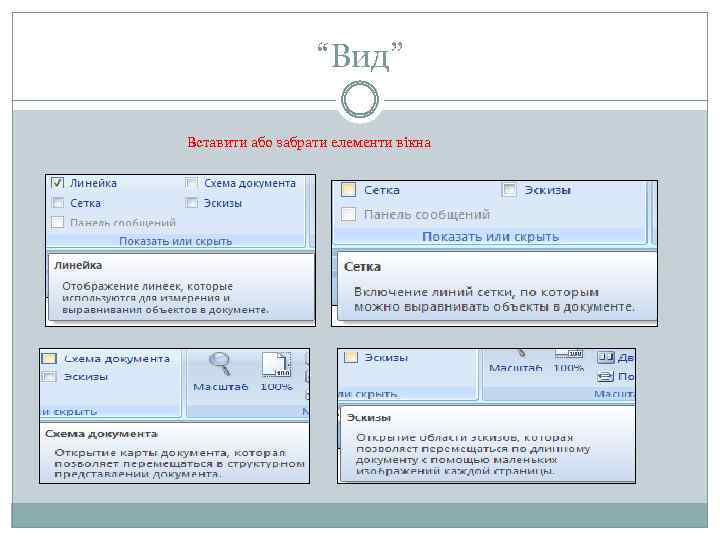Image resolution: width=720 pixels, height=540 pixels.
Task: Toggle Эскизы checkbox in the panel with Линейка tooltip
Action: (191, 202)
